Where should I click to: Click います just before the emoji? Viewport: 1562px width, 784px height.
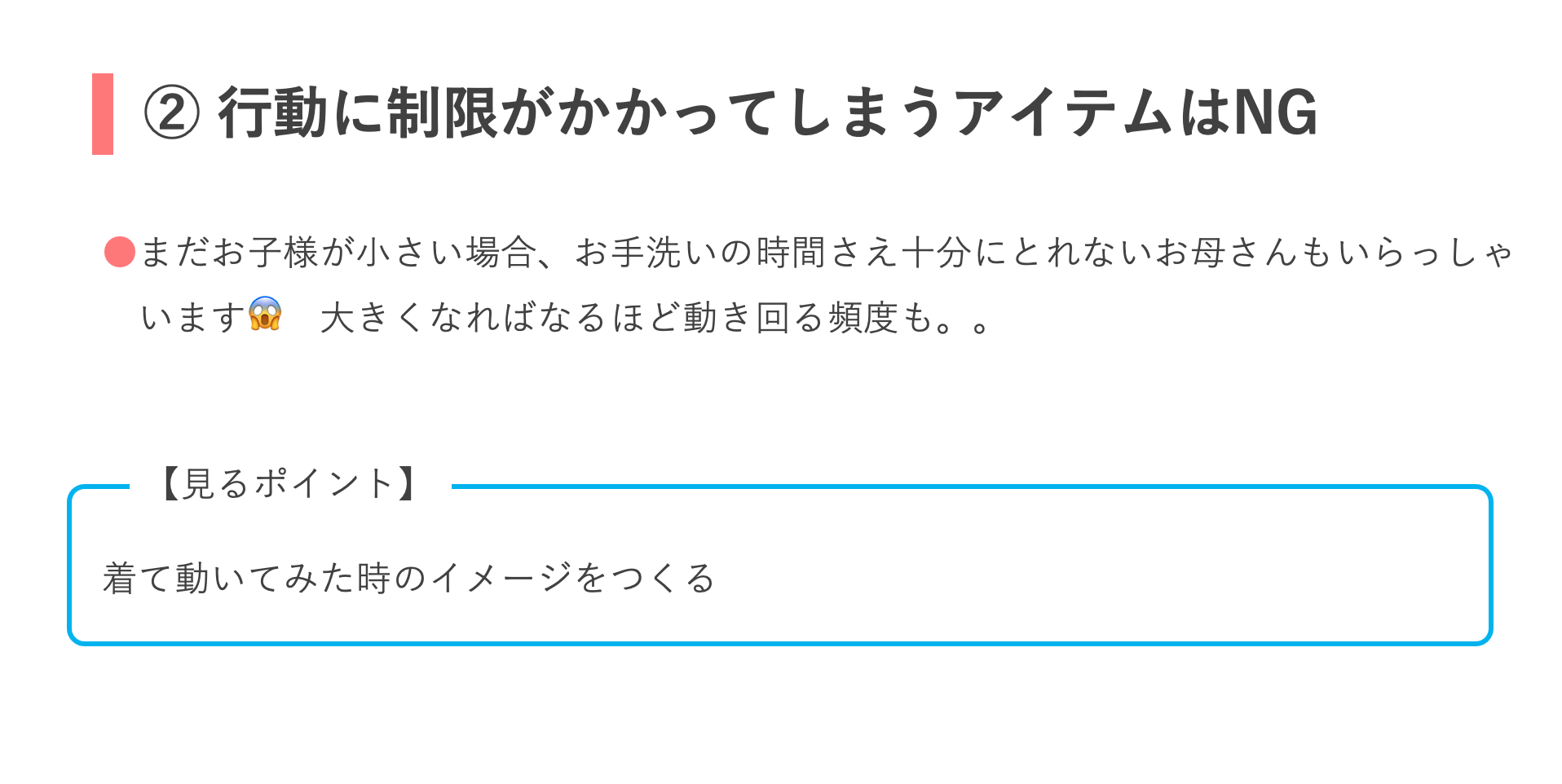point(193,317)
